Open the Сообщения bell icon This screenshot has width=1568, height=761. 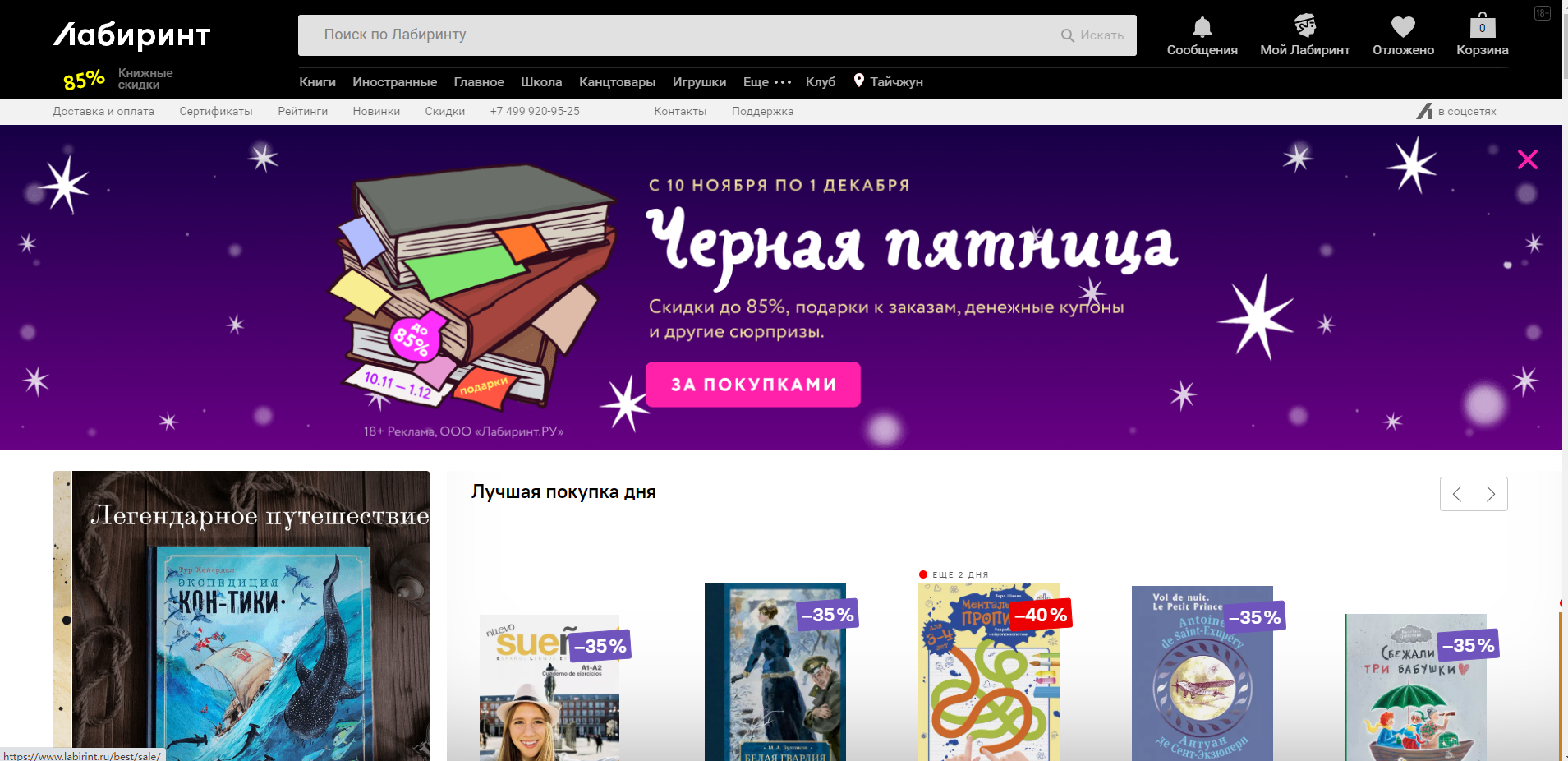pos(1202,27)
